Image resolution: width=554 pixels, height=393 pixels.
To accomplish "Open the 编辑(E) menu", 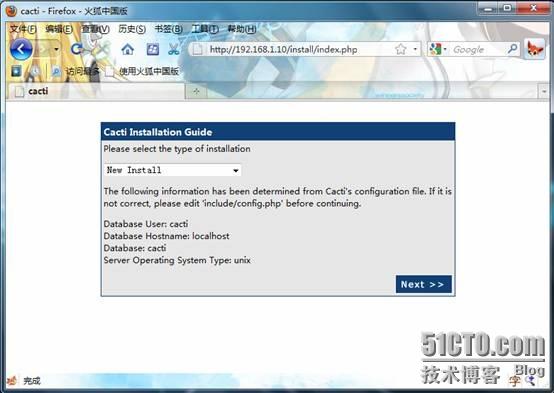I will [59, 29].
